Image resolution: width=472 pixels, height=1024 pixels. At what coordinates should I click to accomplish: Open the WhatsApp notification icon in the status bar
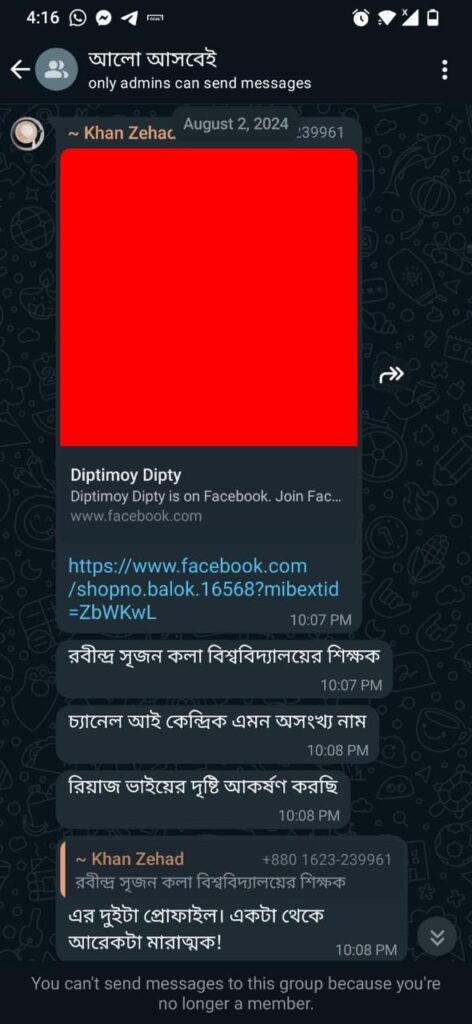78,19
